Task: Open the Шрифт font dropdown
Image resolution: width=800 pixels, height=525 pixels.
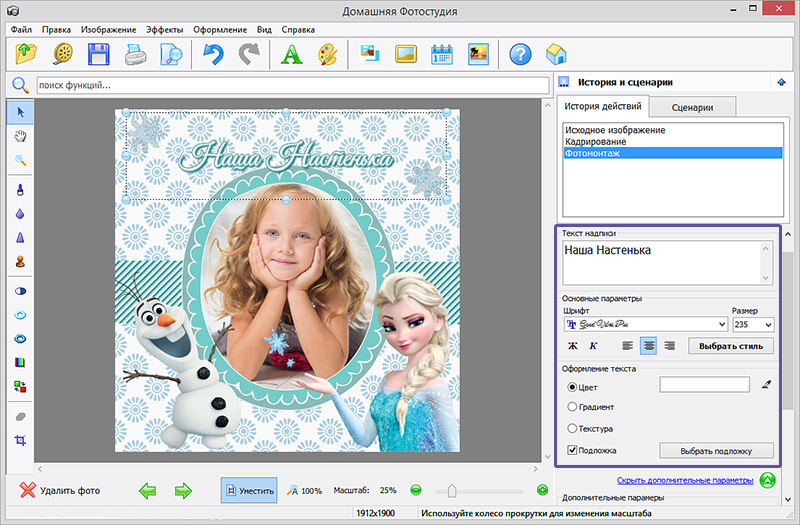Action: click(646, 324)
